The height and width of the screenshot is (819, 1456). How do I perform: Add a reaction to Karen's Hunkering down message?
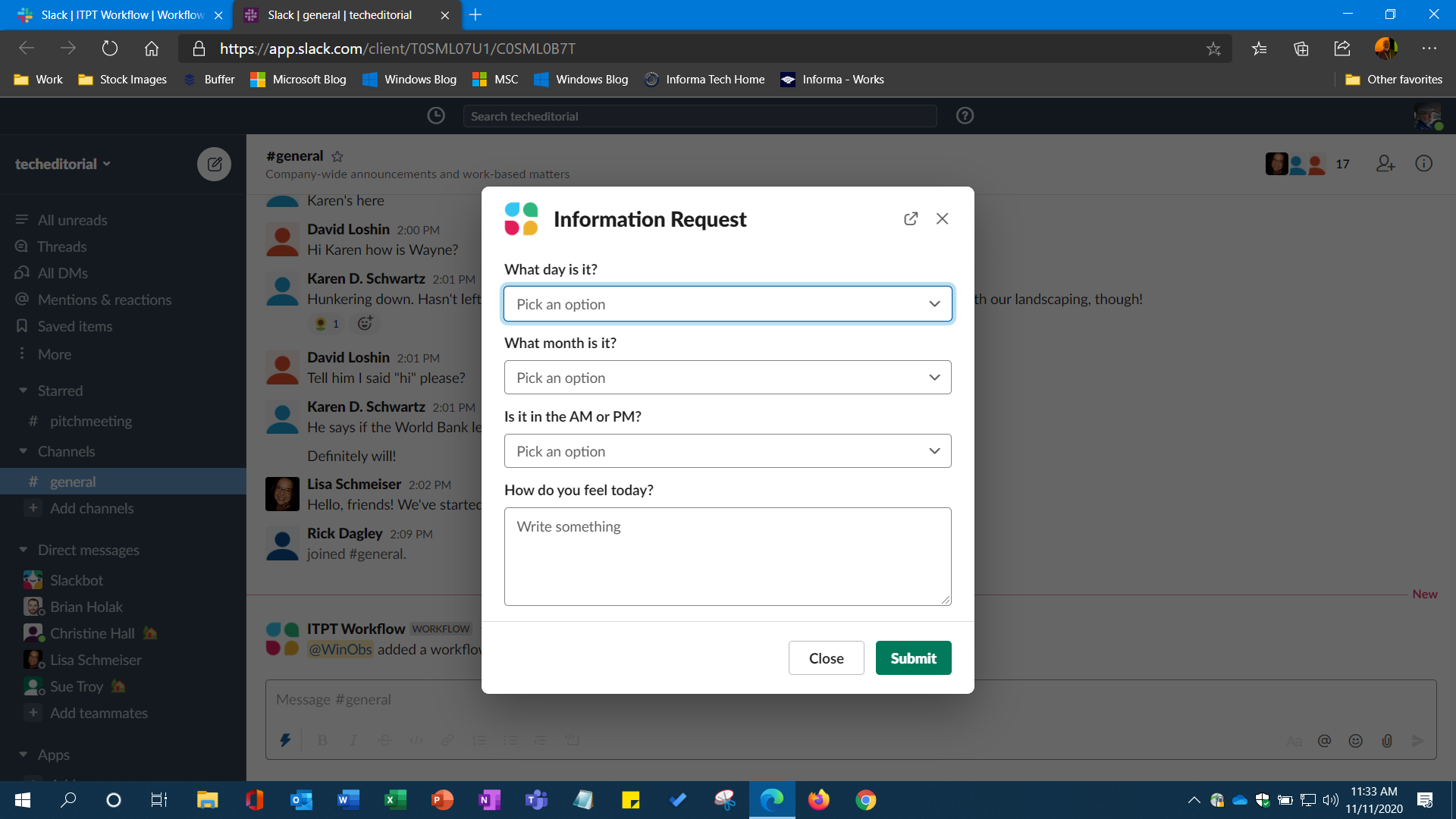click(365, 324)
